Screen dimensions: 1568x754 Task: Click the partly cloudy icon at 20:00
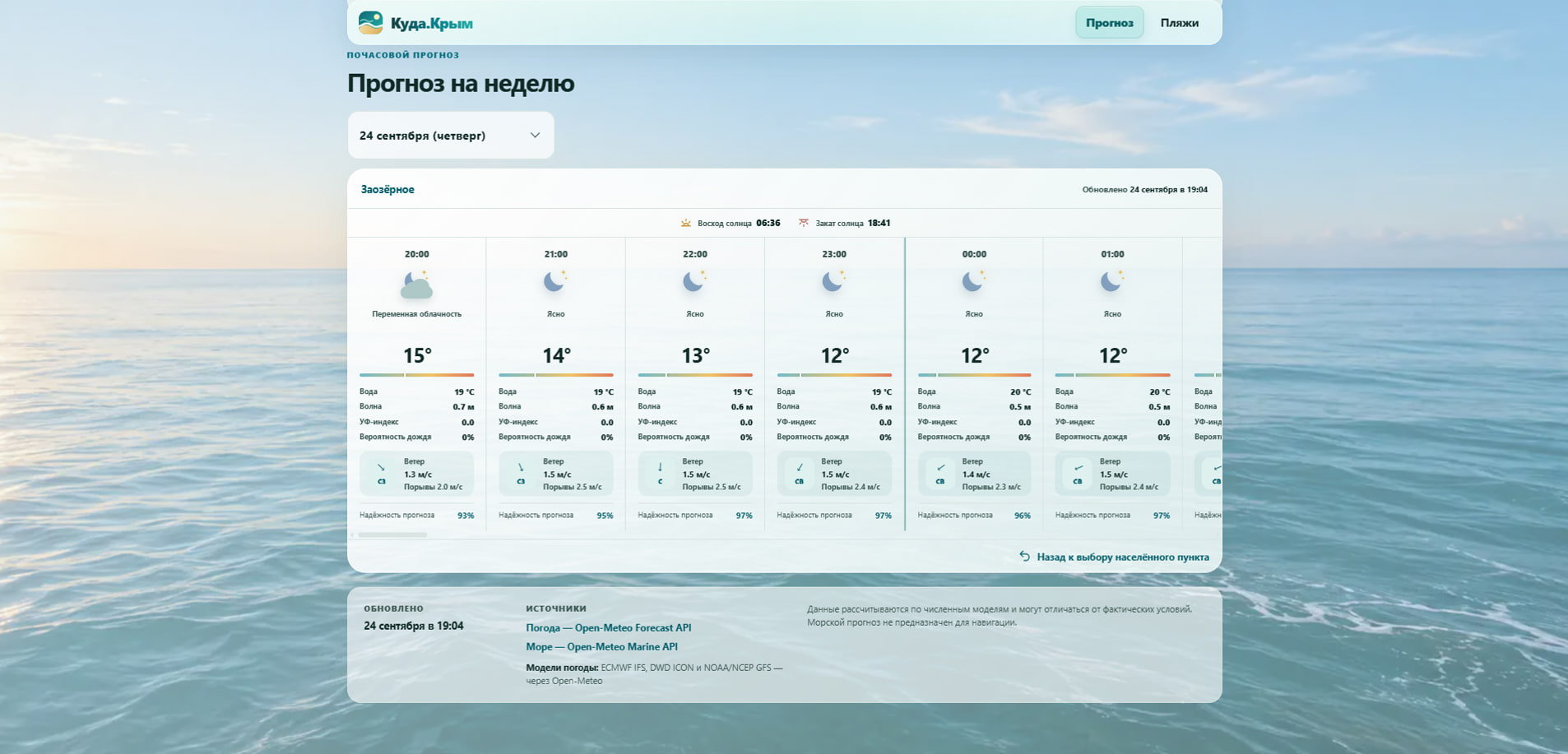417,284
